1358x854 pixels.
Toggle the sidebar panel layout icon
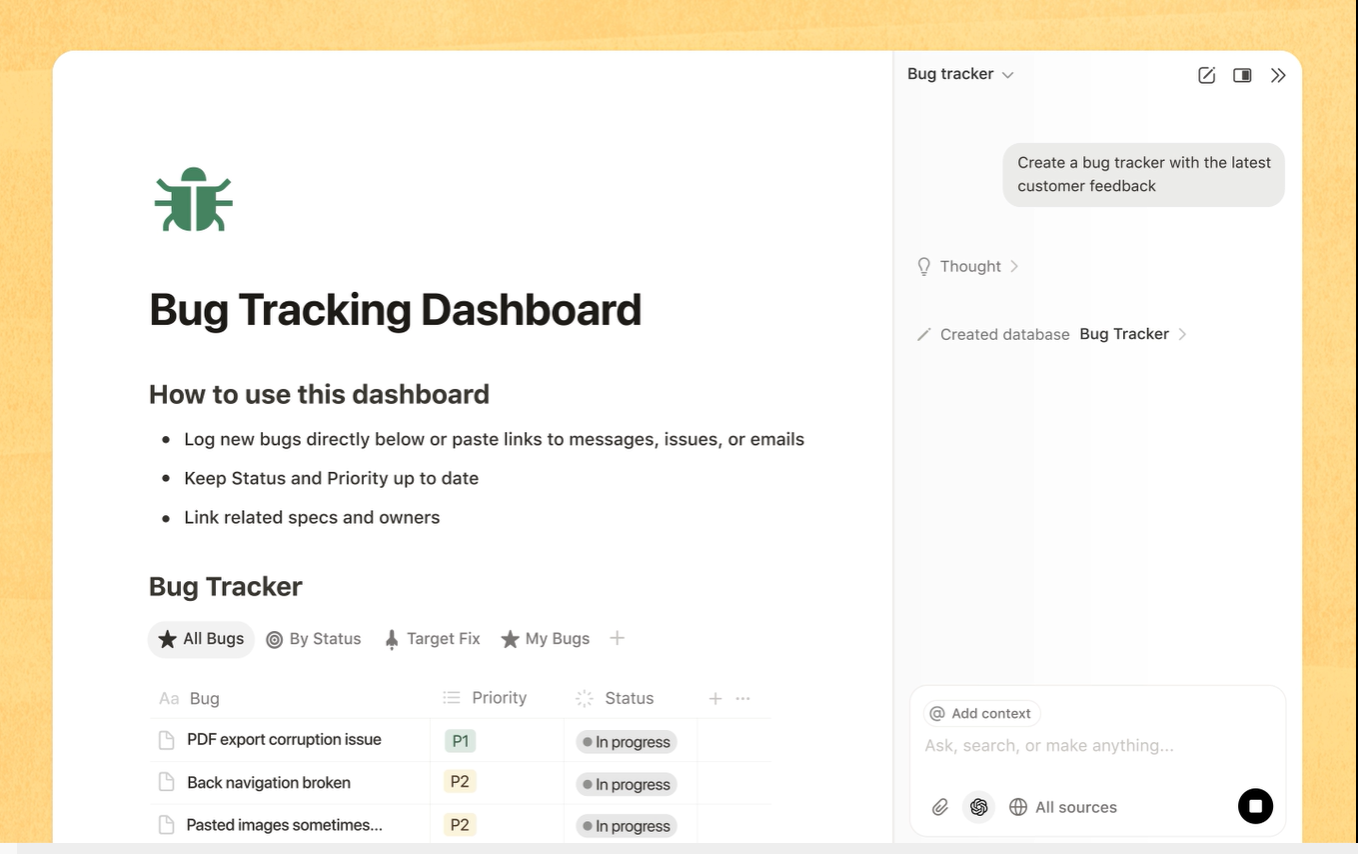click(x=1242, y=75)
